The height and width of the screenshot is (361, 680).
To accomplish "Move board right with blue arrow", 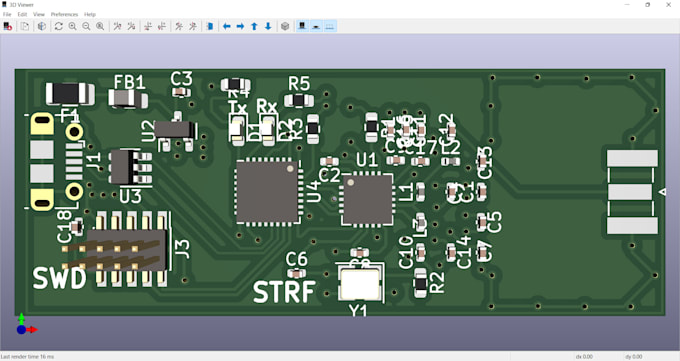I will pyautogui.click(x=240, y=26).
